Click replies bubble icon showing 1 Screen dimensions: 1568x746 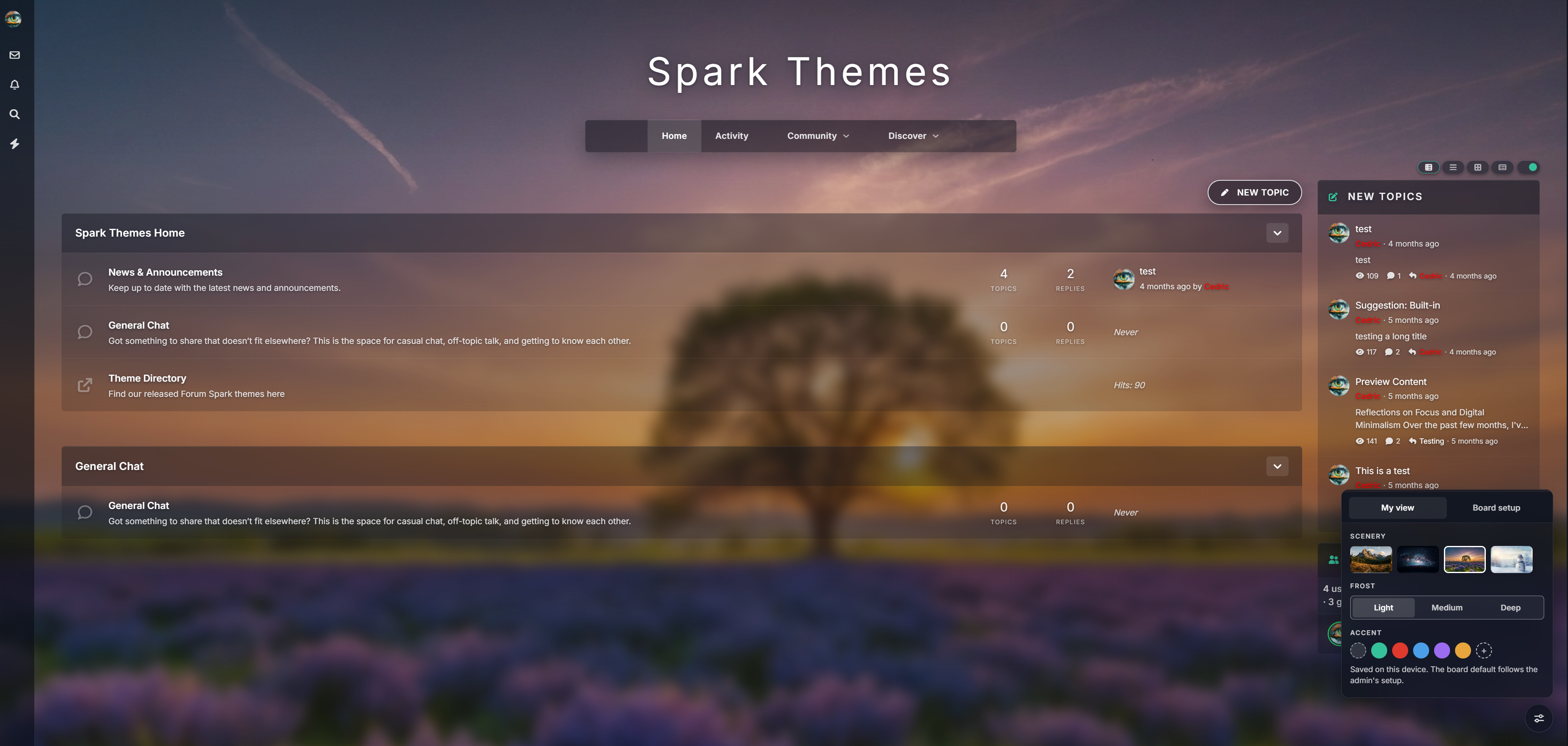1391,276
